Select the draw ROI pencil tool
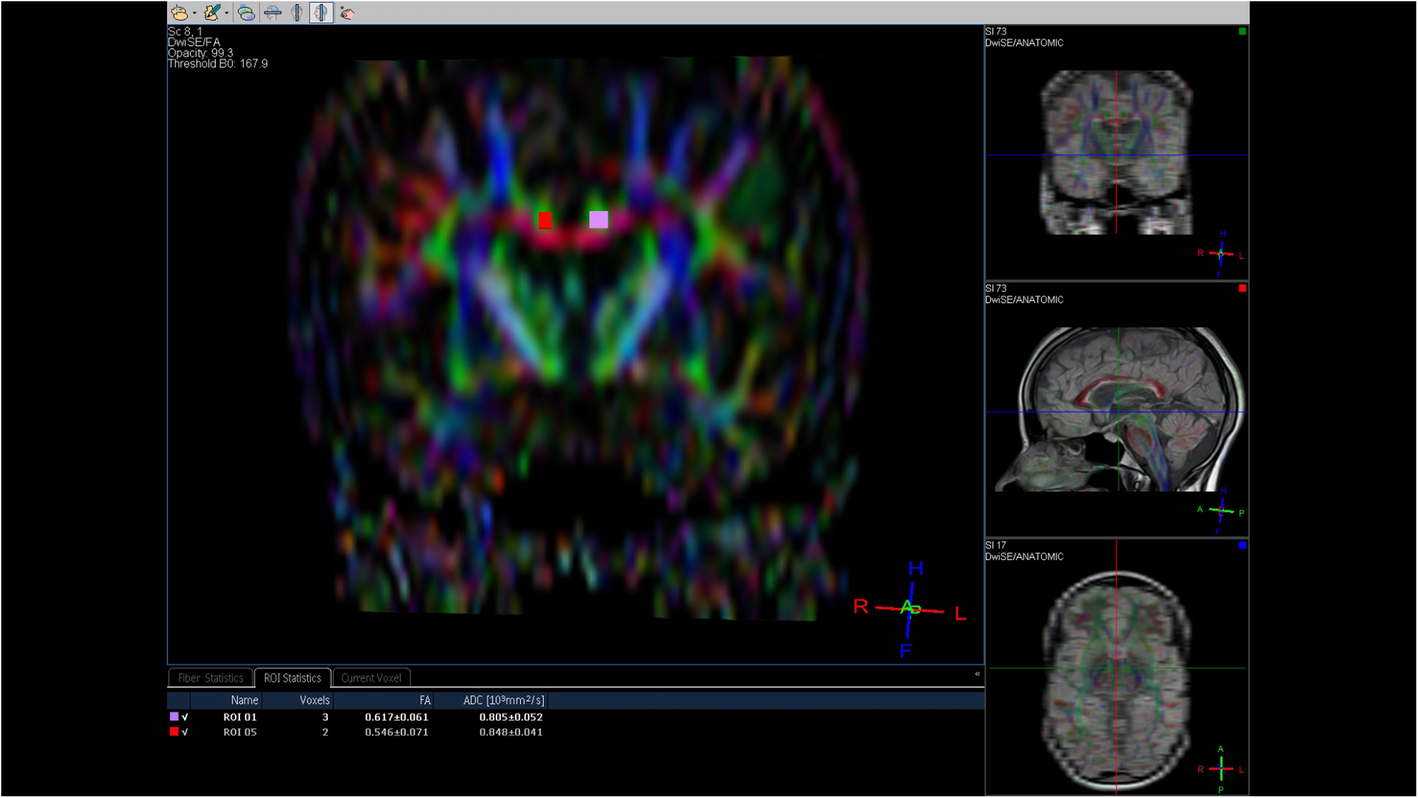The width and height of the screenshot is (1418, 798). (212, 13)
